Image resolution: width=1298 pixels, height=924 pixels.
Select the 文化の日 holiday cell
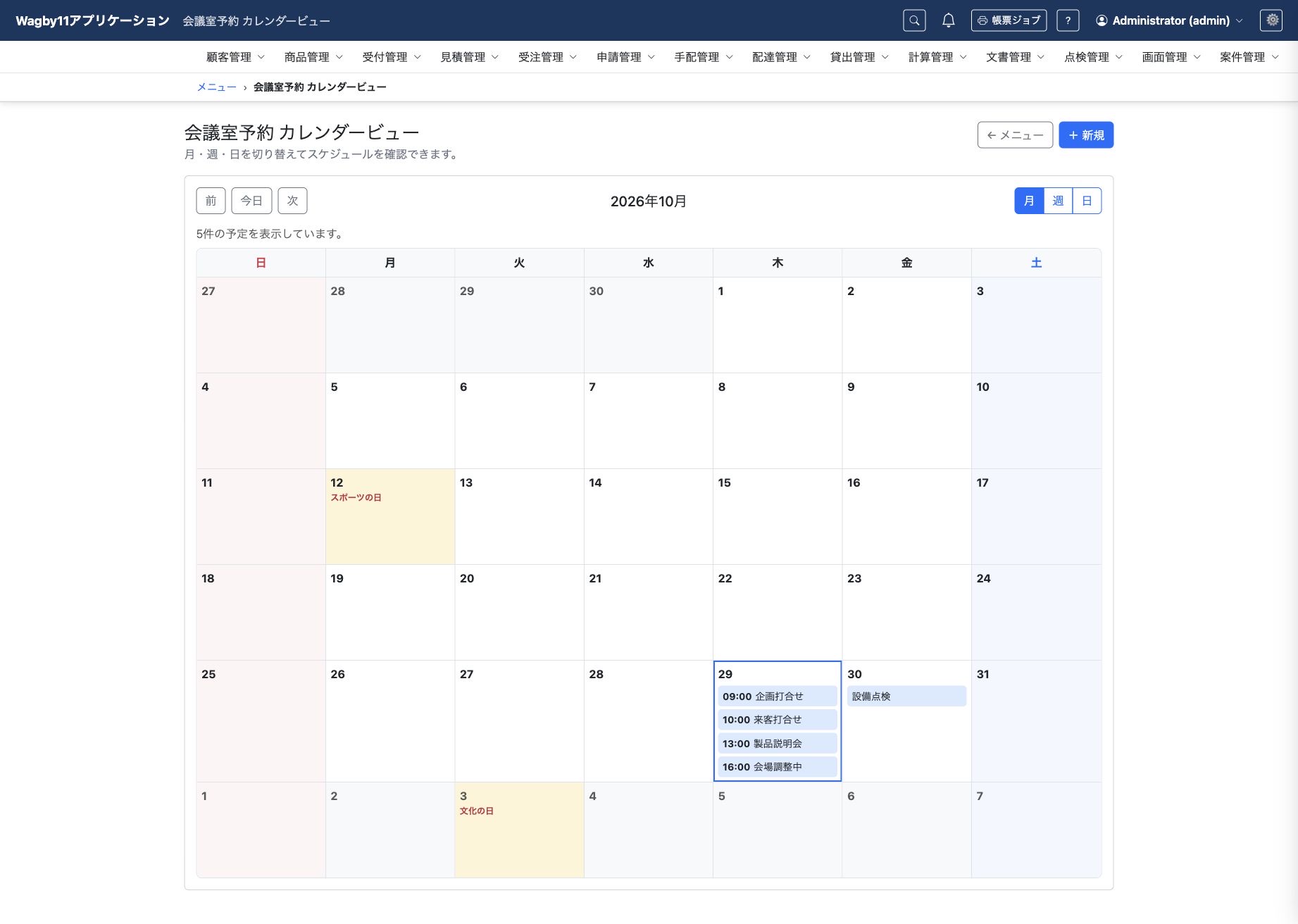click(x=519, y=830)
